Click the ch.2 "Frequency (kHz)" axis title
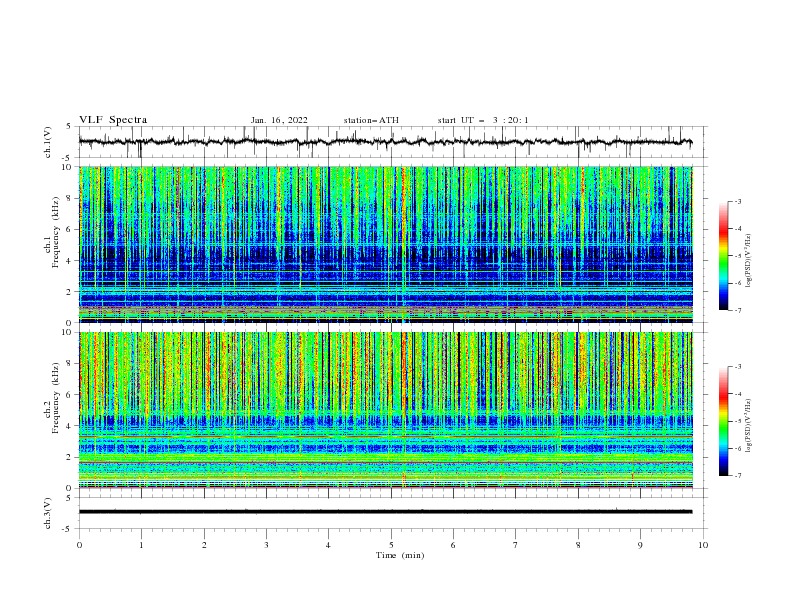This screenshot has width=792, height=612. (x=55, y=398)
